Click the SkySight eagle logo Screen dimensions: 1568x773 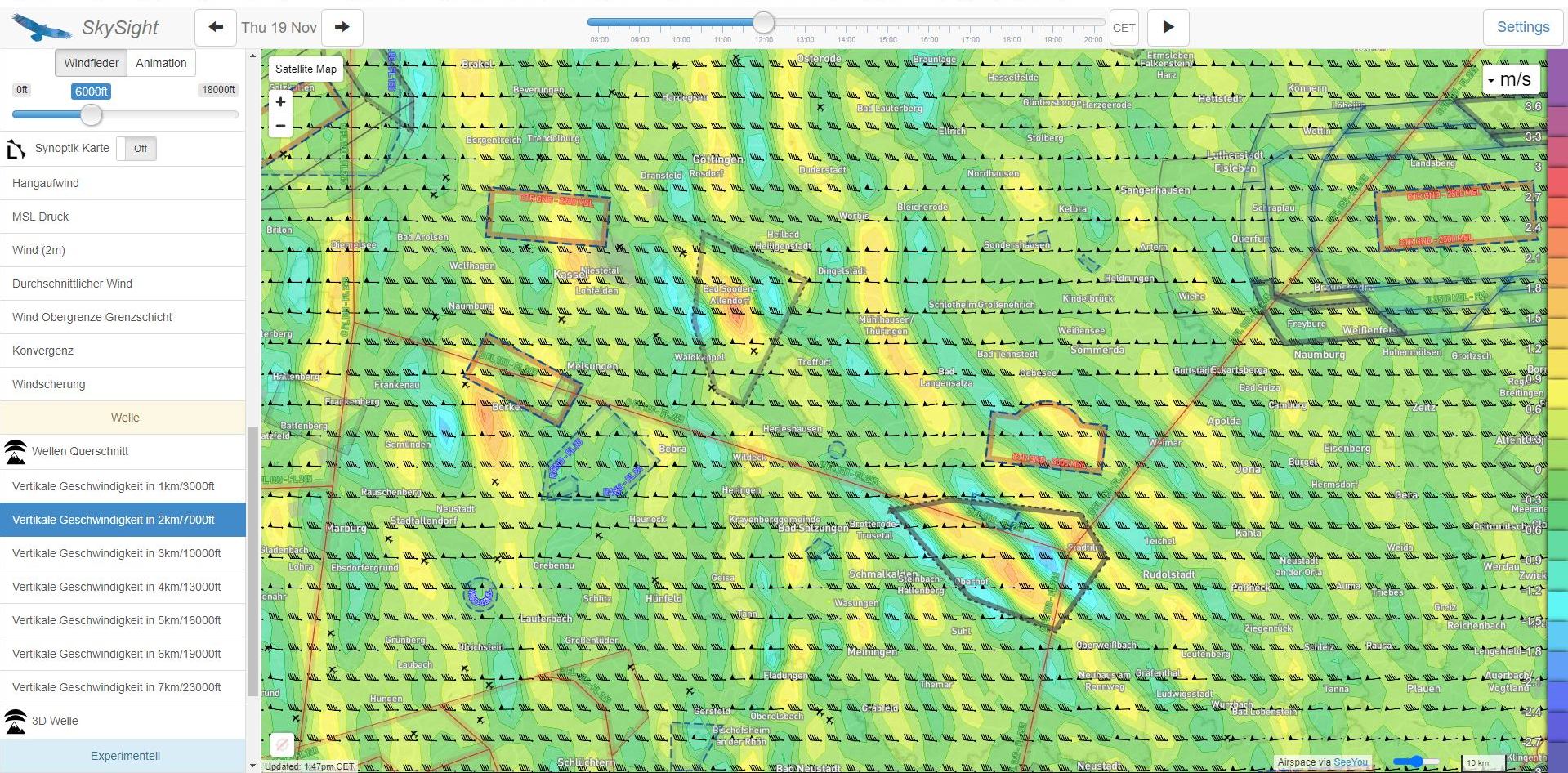tap(41, 28)
